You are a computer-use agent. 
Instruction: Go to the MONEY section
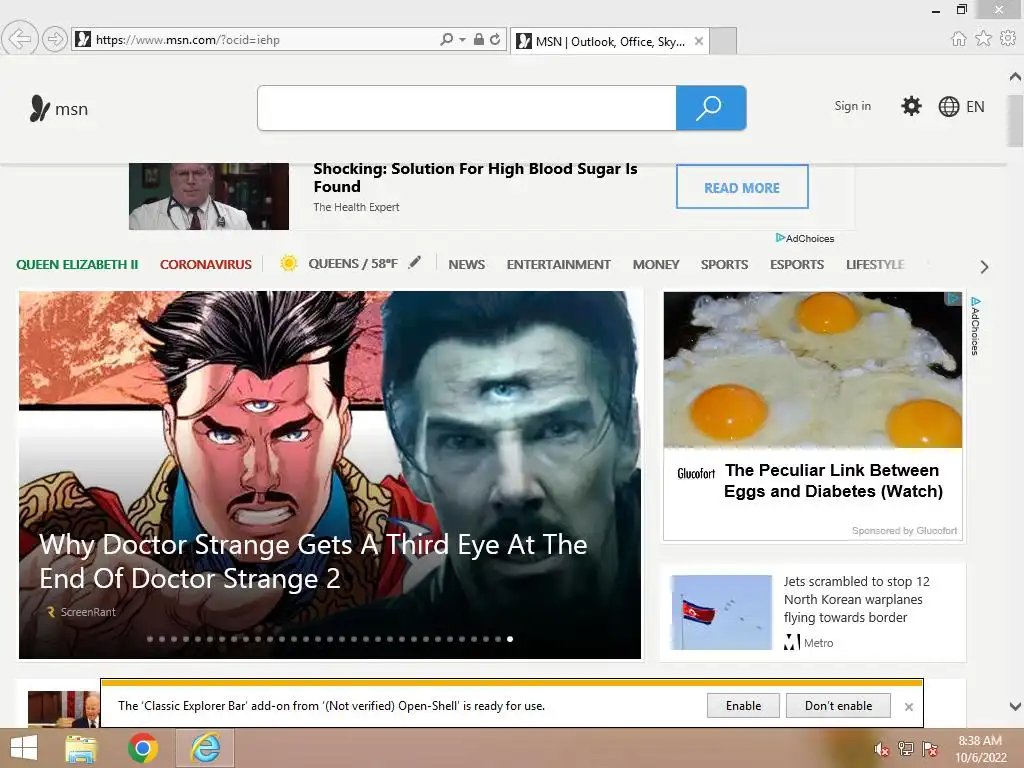656,264
